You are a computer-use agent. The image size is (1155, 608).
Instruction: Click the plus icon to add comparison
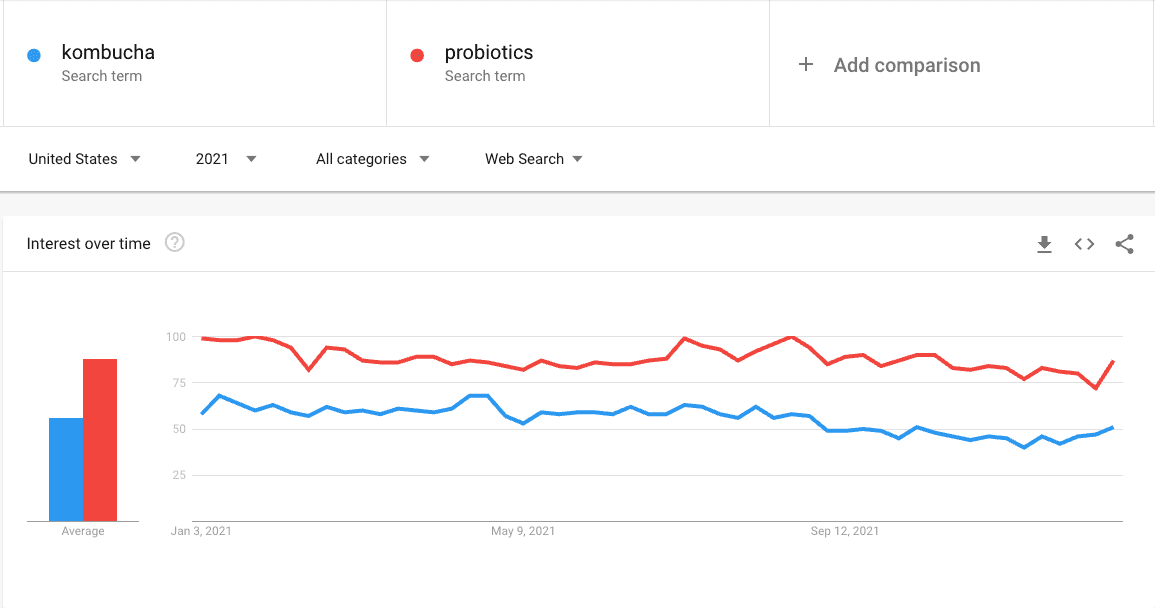(x=806, y=65)
